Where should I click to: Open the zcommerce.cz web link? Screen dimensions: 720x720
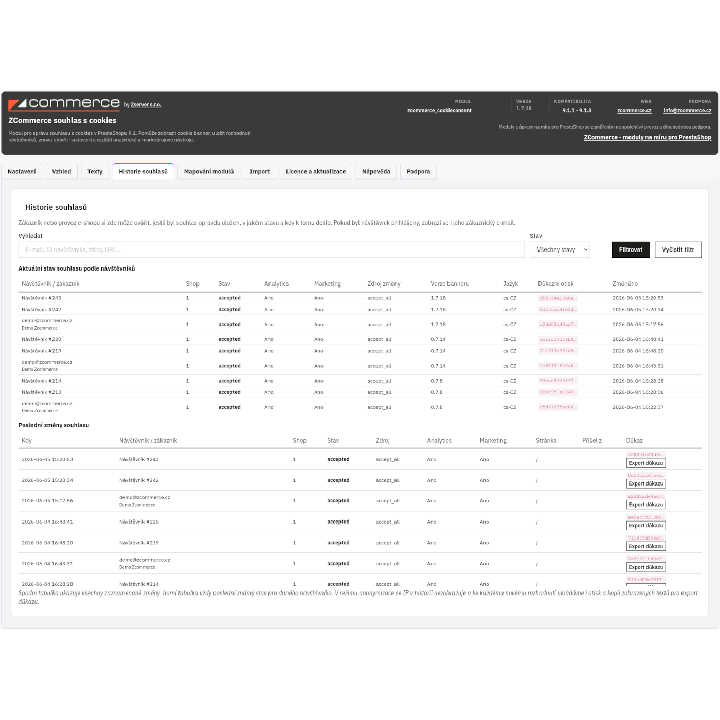click(634, 110)
